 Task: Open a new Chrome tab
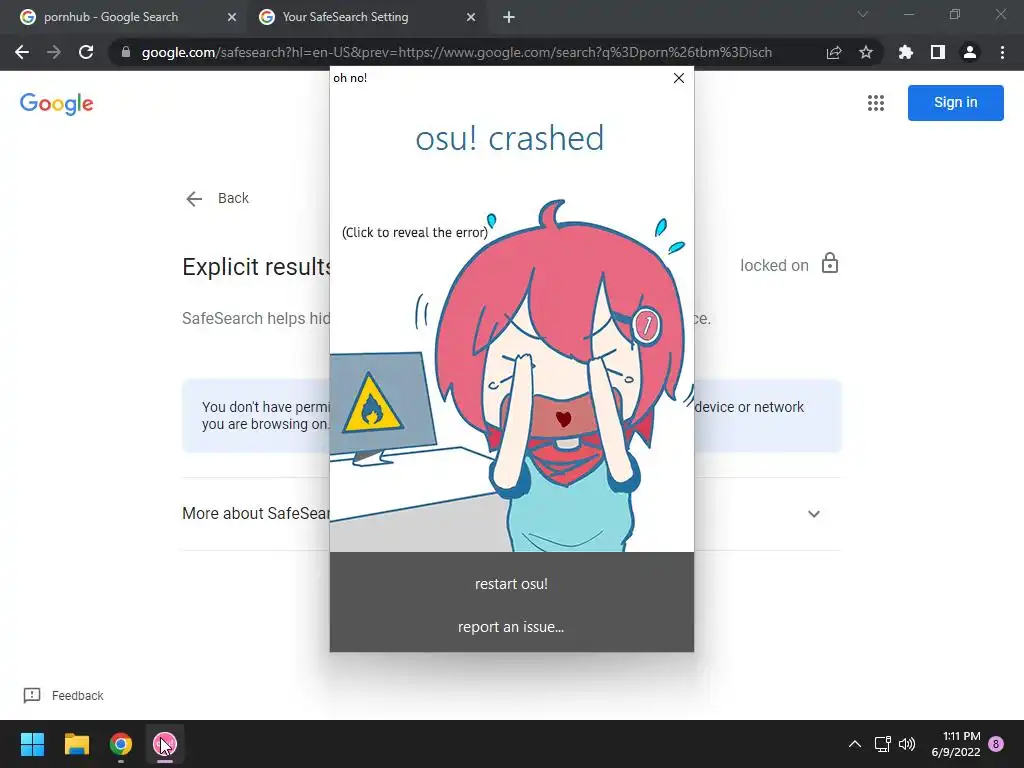pyautogui.click(x=509, y=17)
